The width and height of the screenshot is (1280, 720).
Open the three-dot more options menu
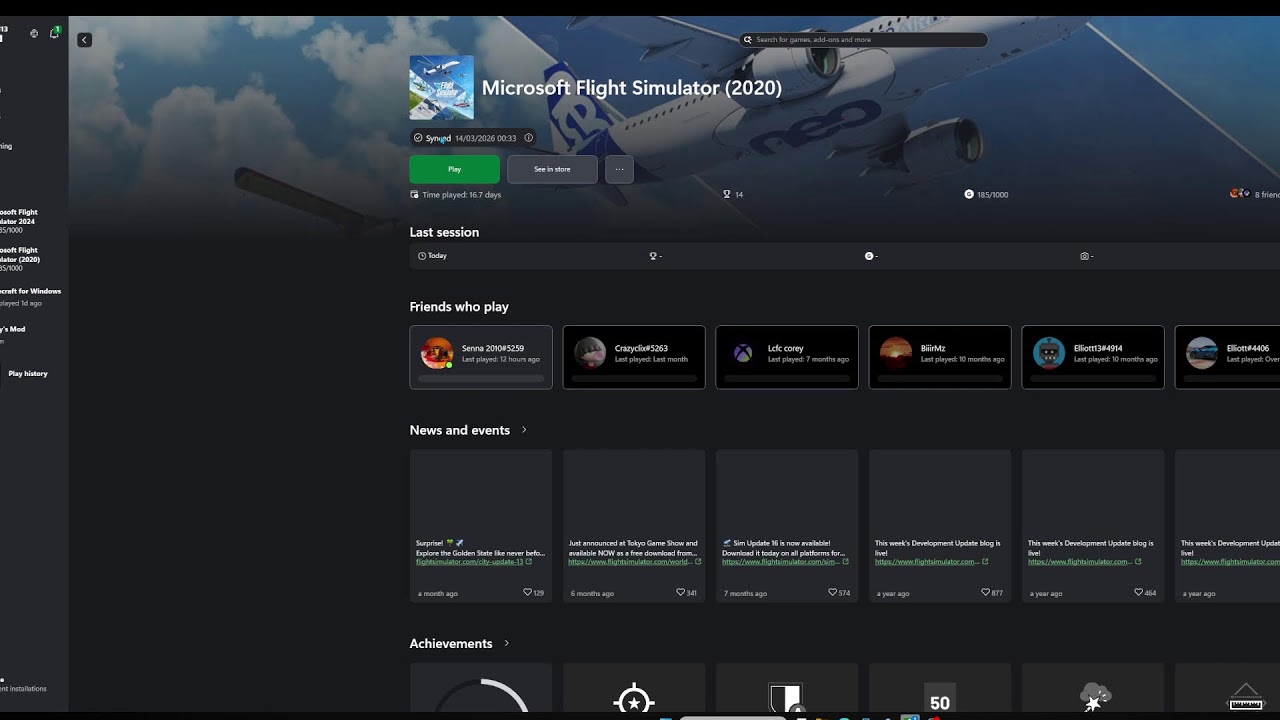[x=619, y=169]
